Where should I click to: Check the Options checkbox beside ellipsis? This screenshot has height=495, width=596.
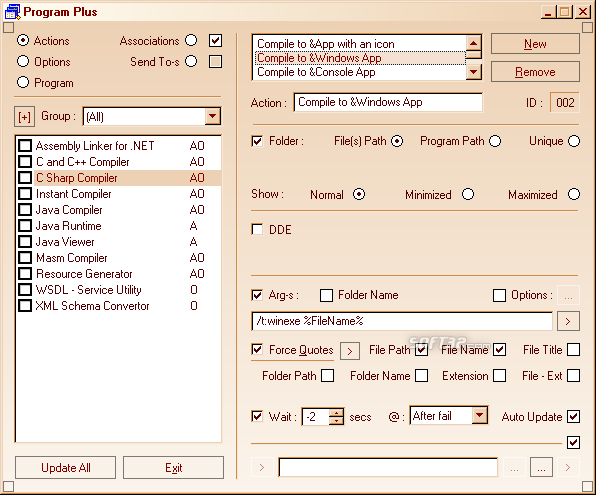pyautogui.click(x=499, y=295)
